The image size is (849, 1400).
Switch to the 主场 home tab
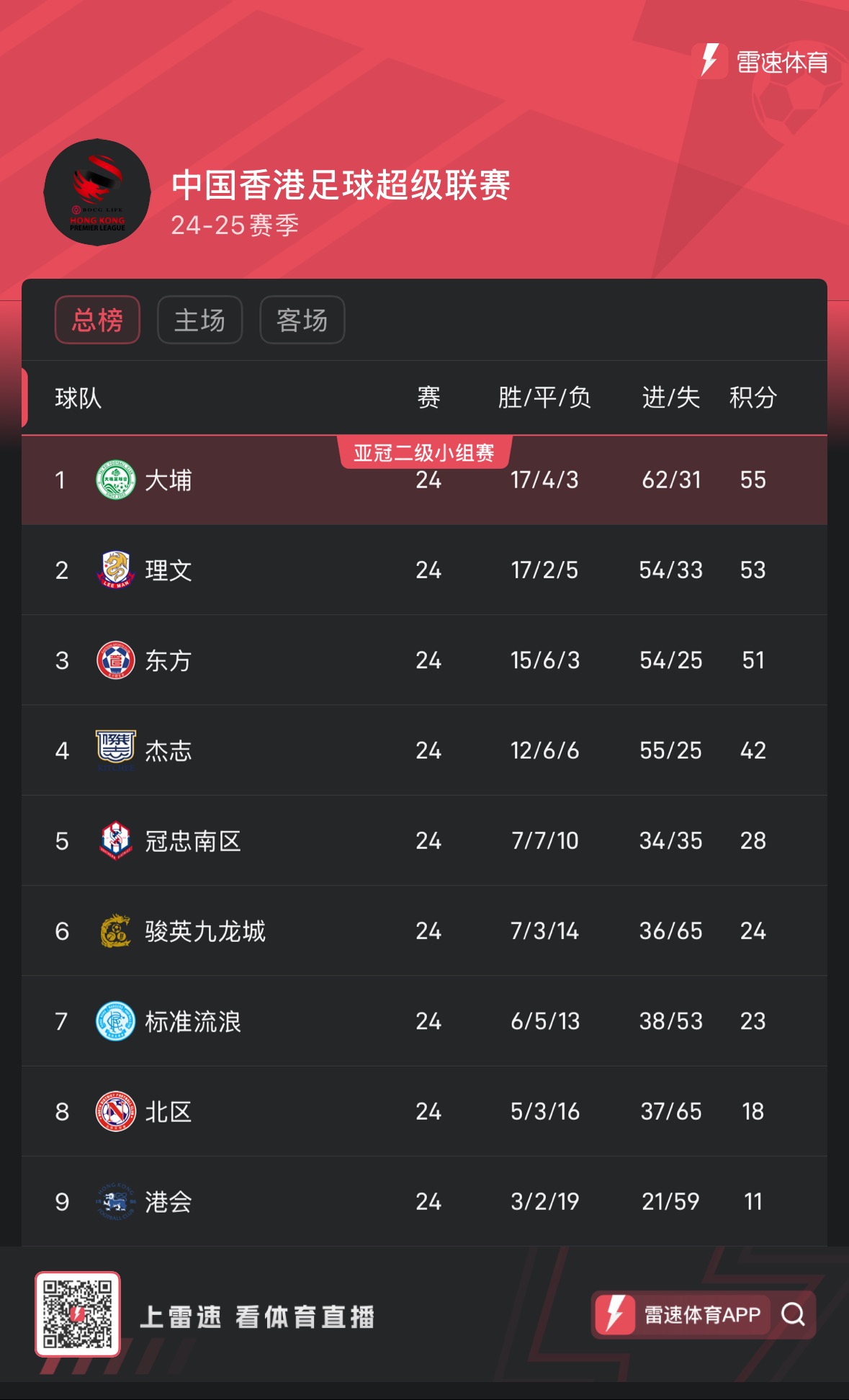point(199,320)
